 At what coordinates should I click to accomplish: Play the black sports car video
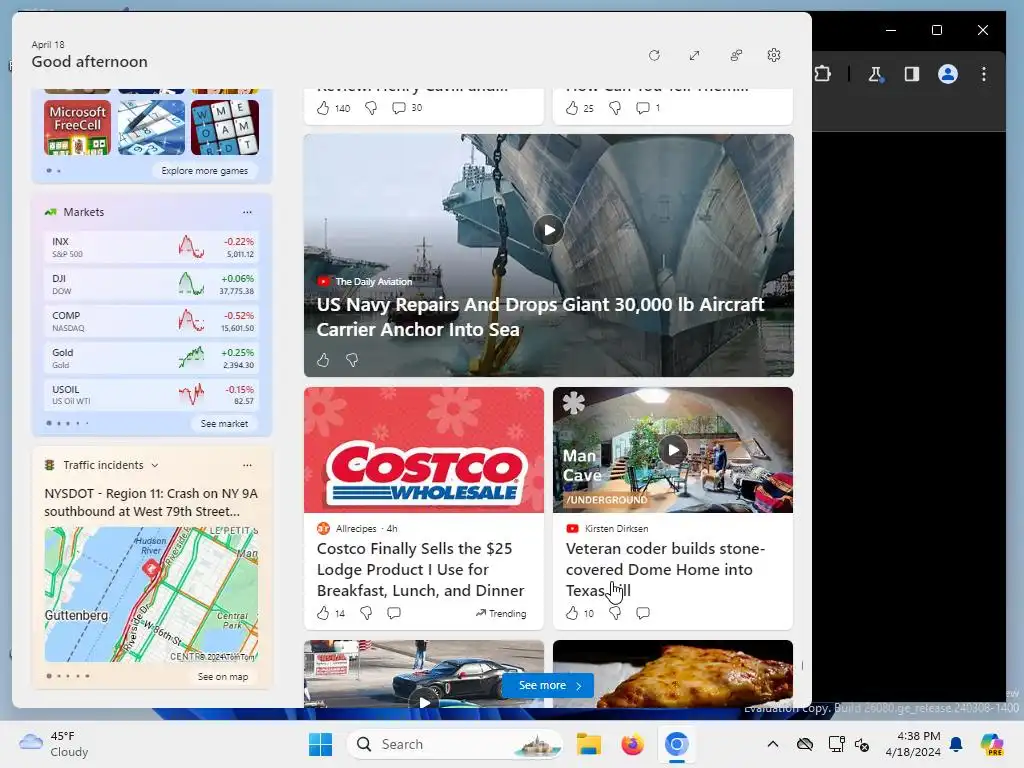point(424,701)
